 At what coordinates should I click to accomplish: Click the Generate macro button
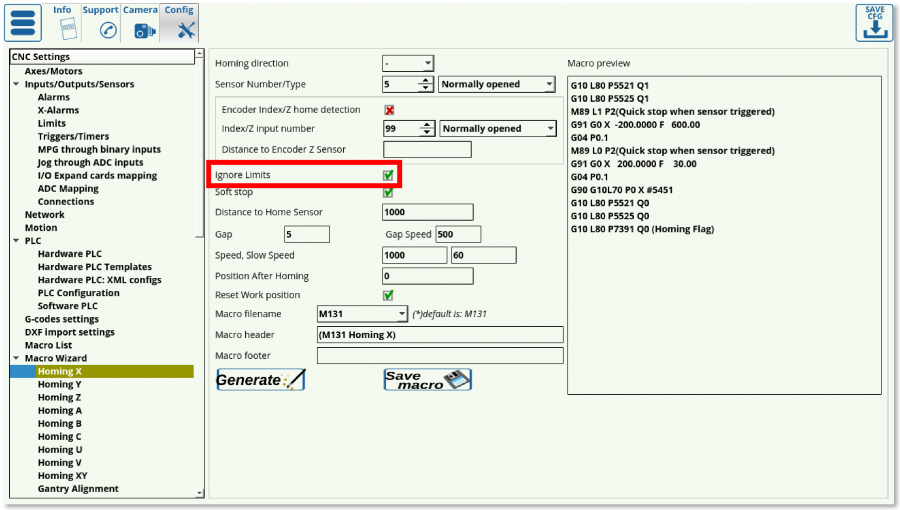coord(261,380)
